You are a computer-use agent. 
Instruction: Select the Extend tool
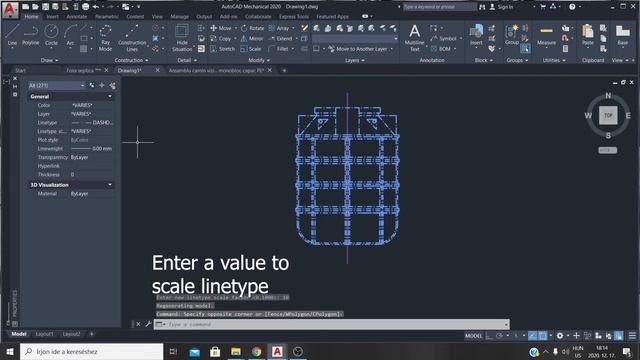pyautogui.click(x=280, y=38)
